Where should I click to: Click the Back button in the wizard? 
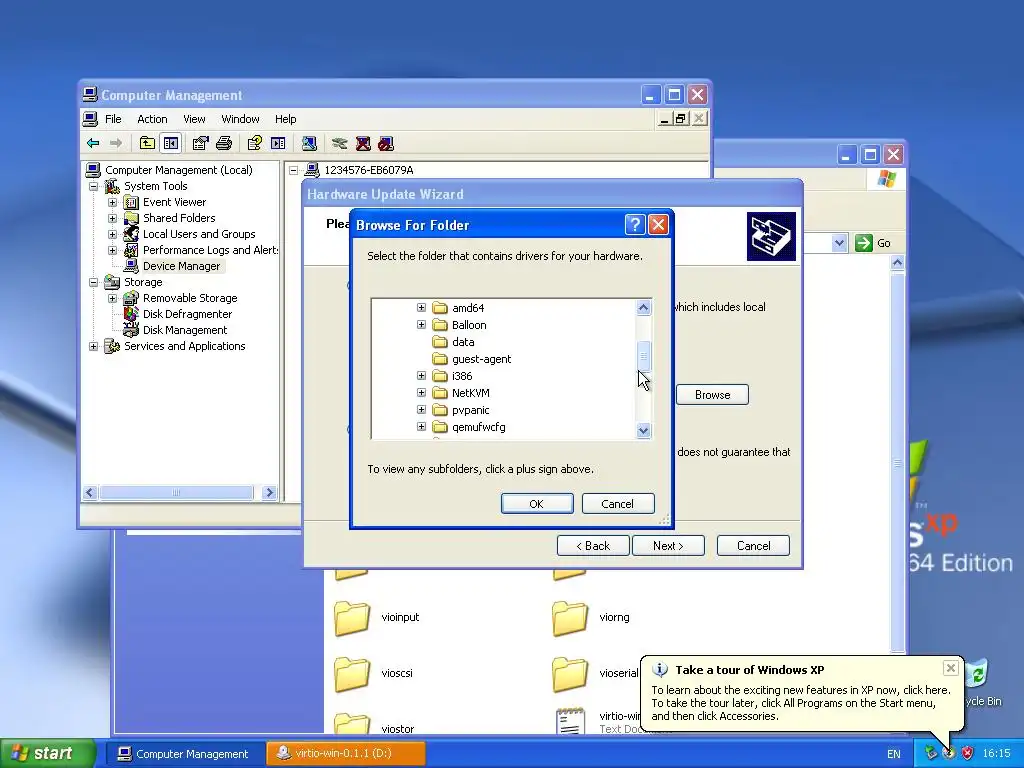593,545
